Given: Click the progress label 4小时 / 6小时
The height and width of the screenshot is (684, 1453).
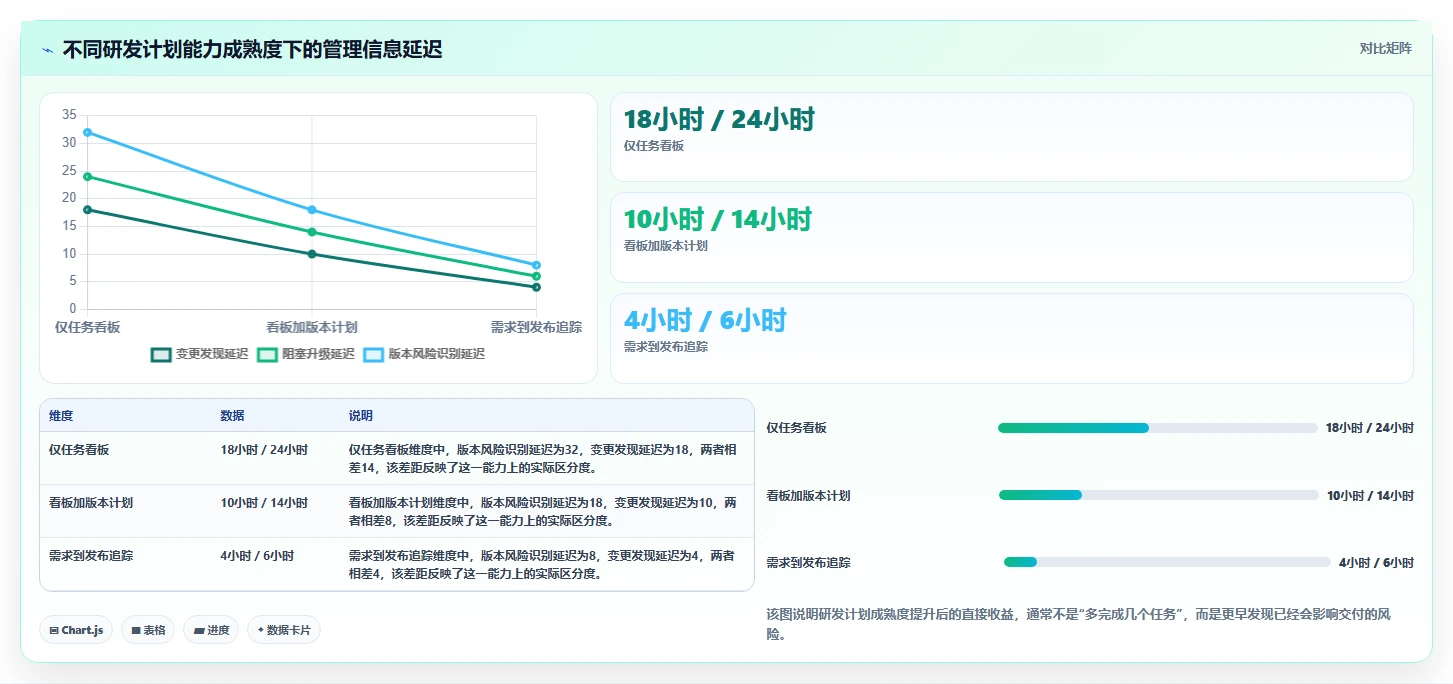Looking at the screenshot, I should pyautogui.click(x=1376, y=562).
